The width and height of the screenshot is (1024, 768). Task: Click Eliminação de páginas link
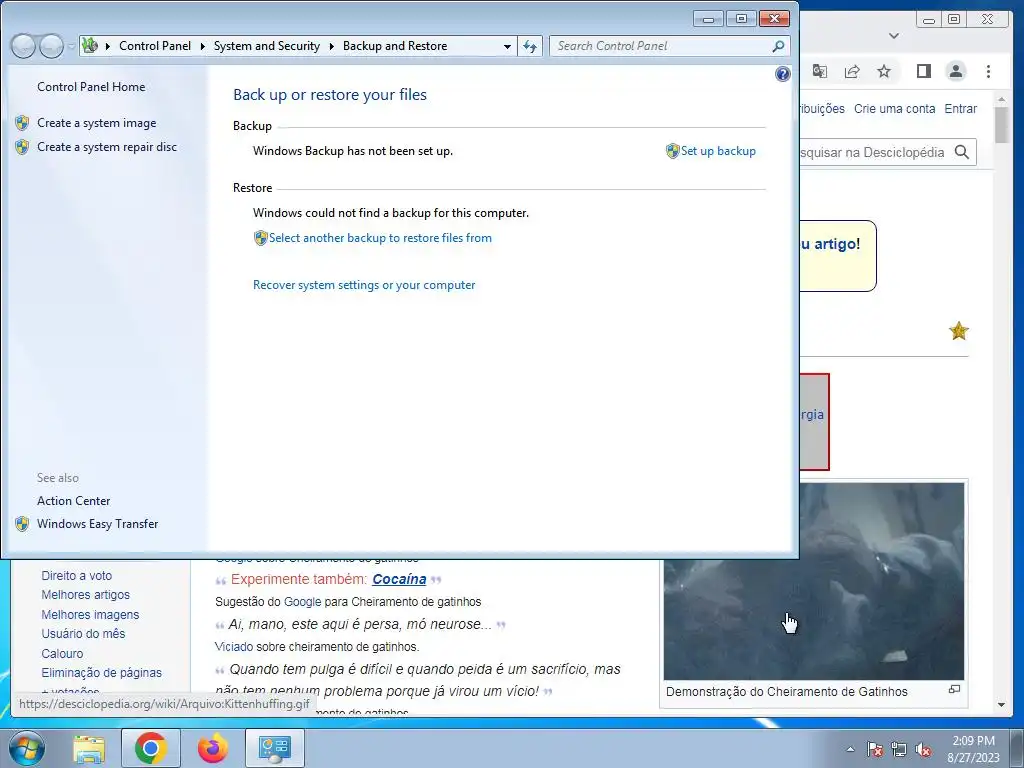point(101,673)
